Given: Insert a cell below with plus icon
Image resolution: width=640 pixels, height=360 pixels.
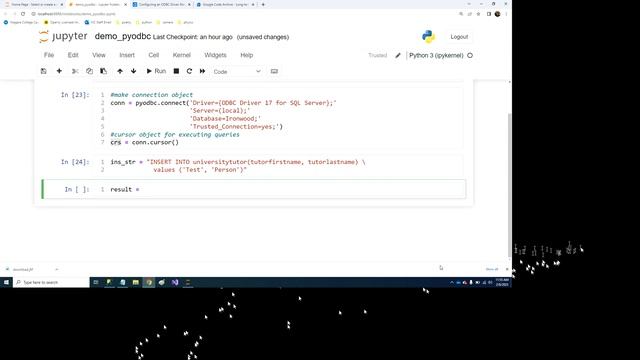Looking at the screenshot, I should (x=59, y=71).
